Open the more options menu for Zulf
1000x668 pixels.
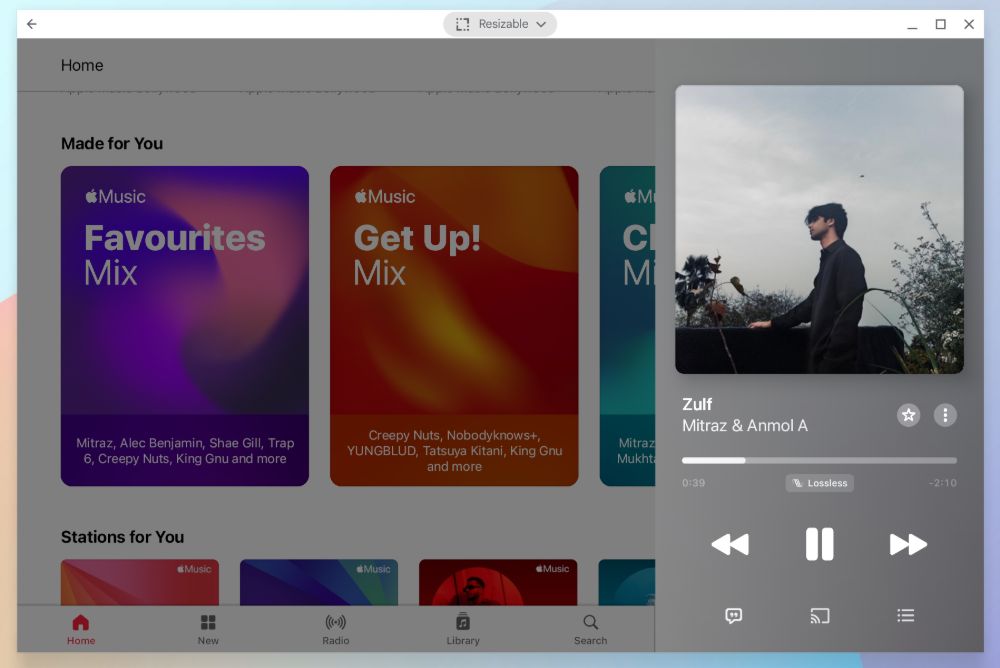point(945,415)
